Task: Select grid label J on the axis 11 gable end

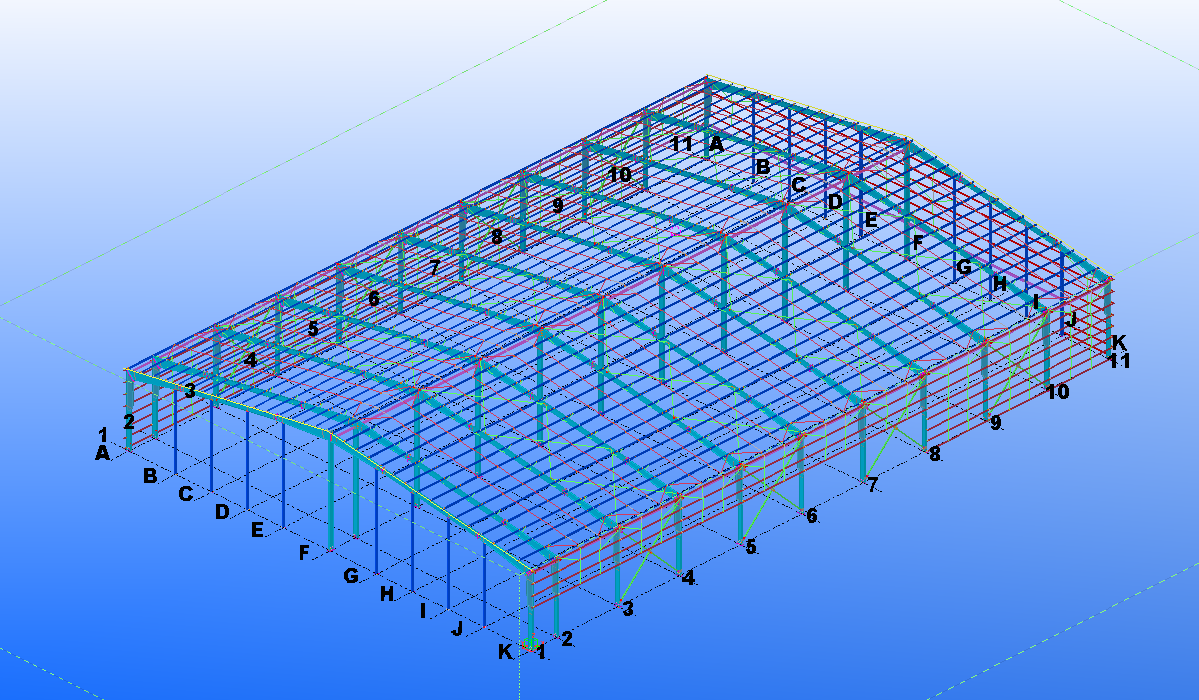Action: tap(1071, 319)
